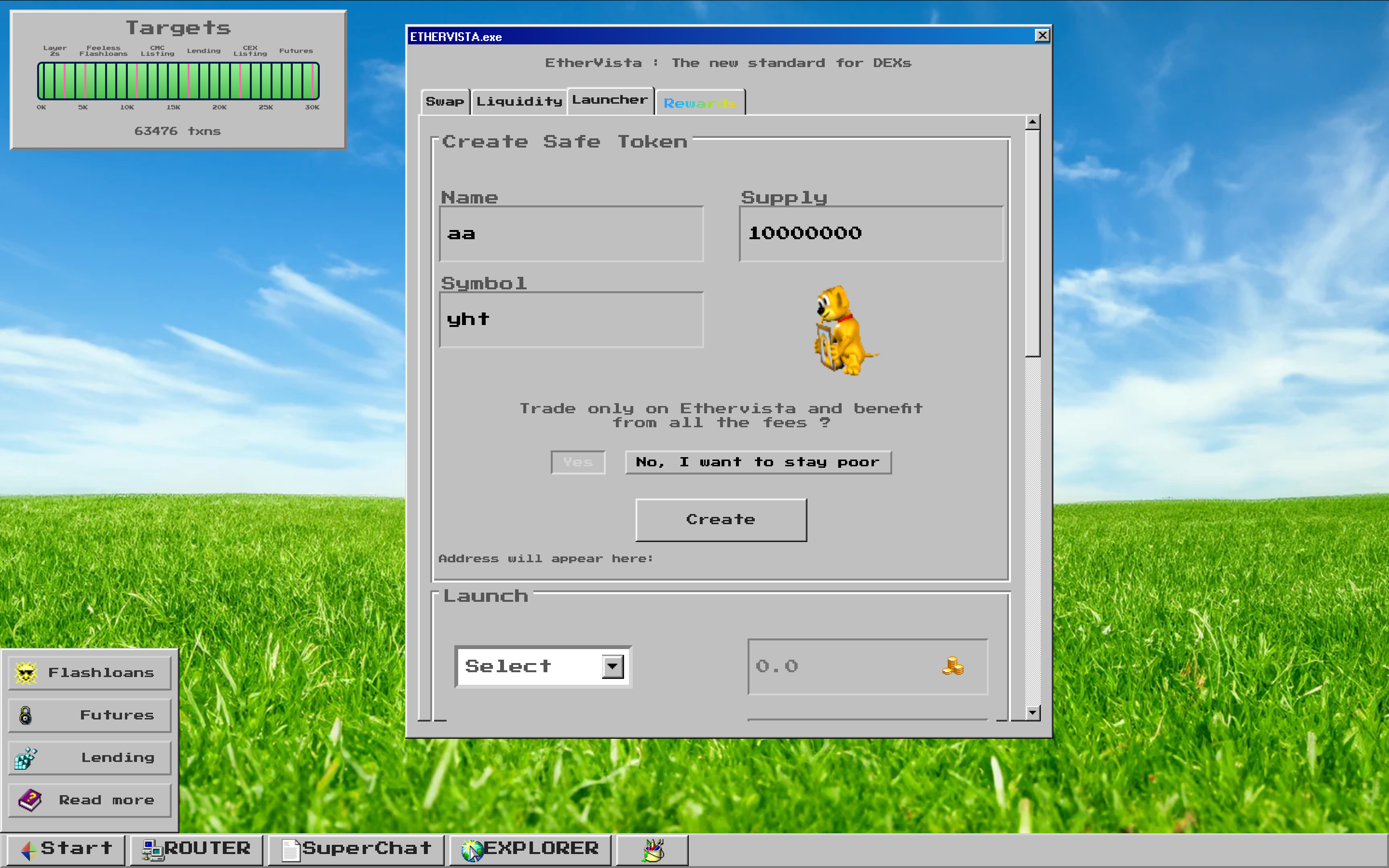Click the Symbol input field
This screenshot has height=868, width=1389.
571,320
